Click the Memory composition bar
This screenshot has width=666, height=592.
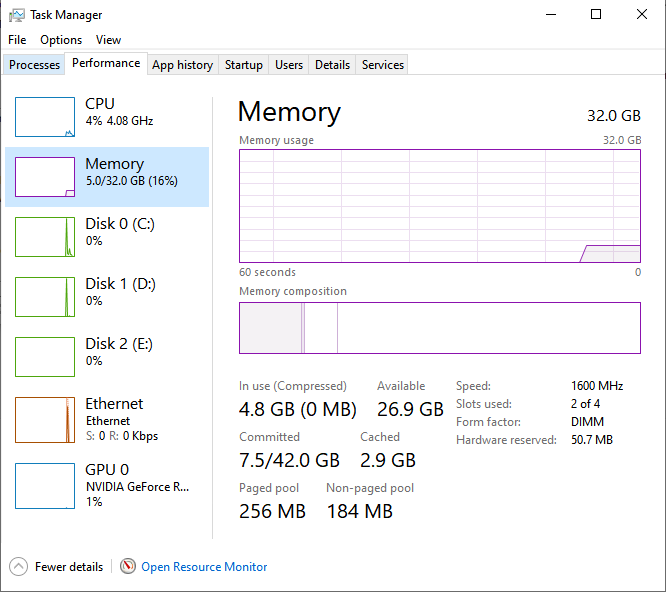point(439,328)
